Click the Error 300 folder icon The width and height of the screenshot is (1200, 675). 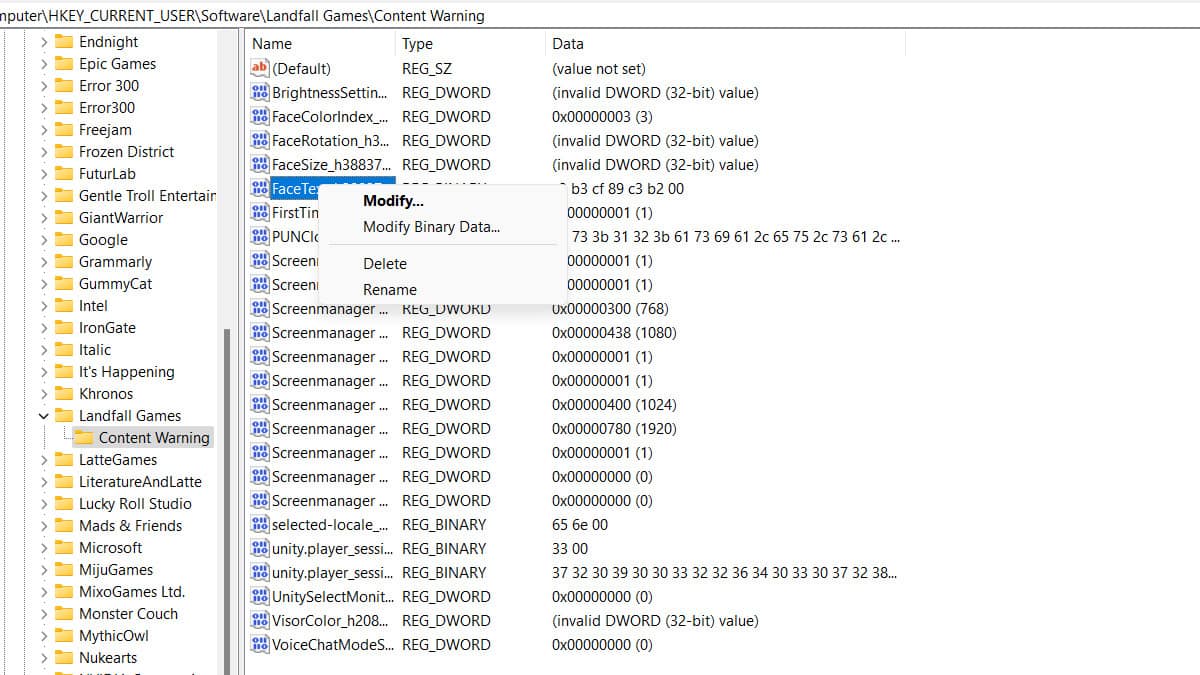(x=64, y=86)
